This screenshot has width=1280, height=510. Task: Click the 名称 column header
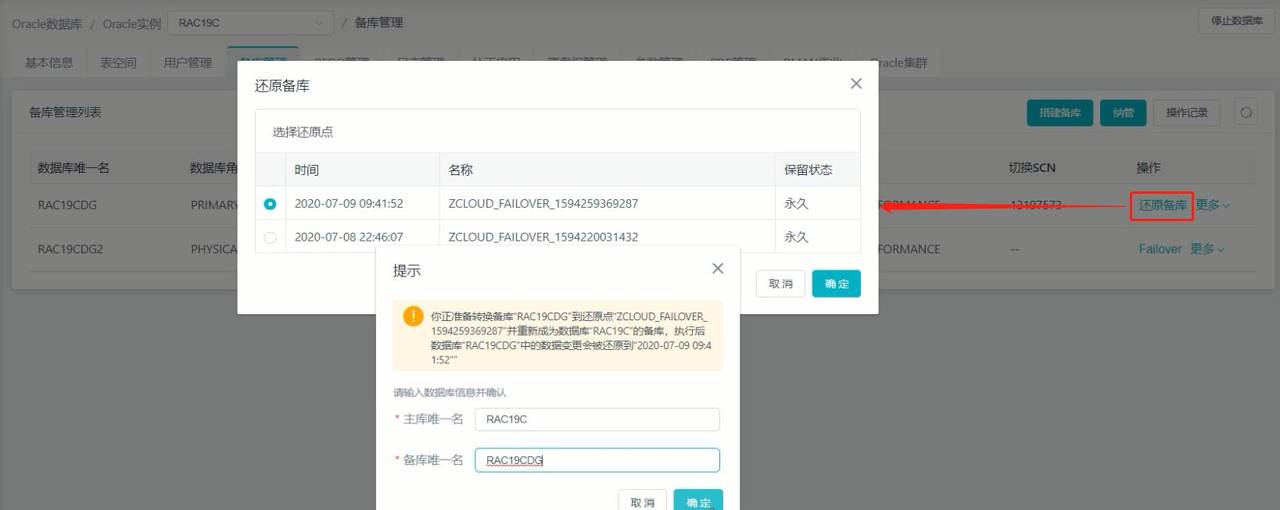coord(461,170)
